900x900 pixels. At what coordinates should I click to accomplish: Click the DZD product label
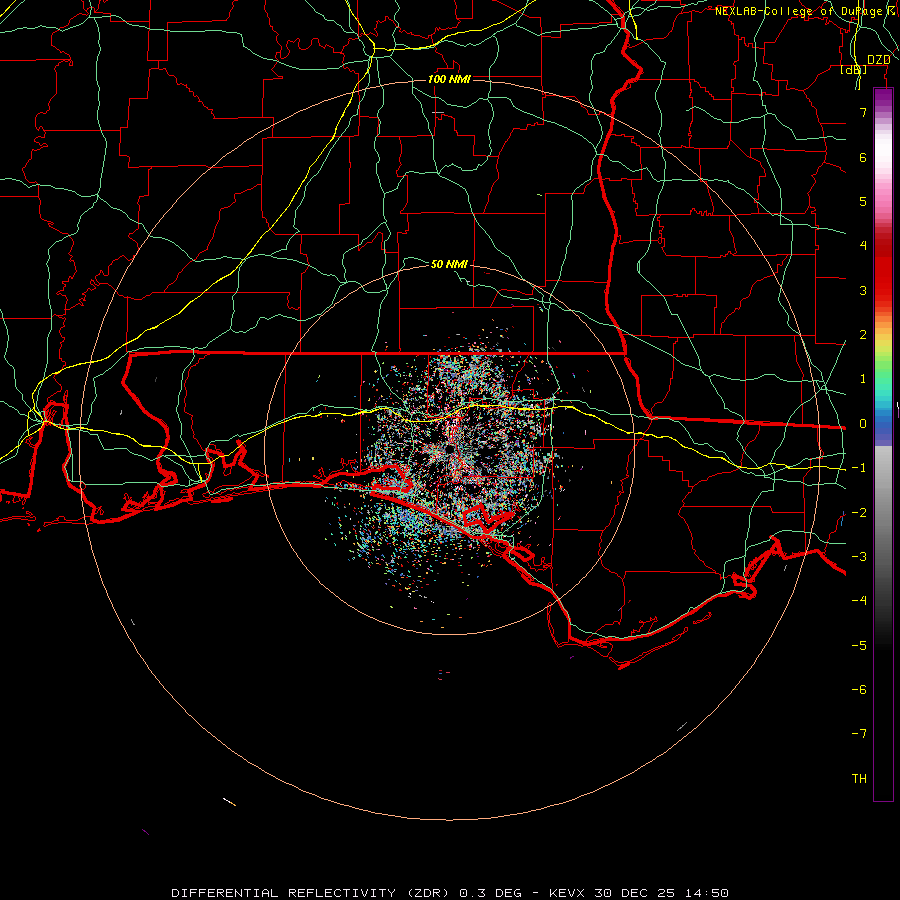[878, 60]
